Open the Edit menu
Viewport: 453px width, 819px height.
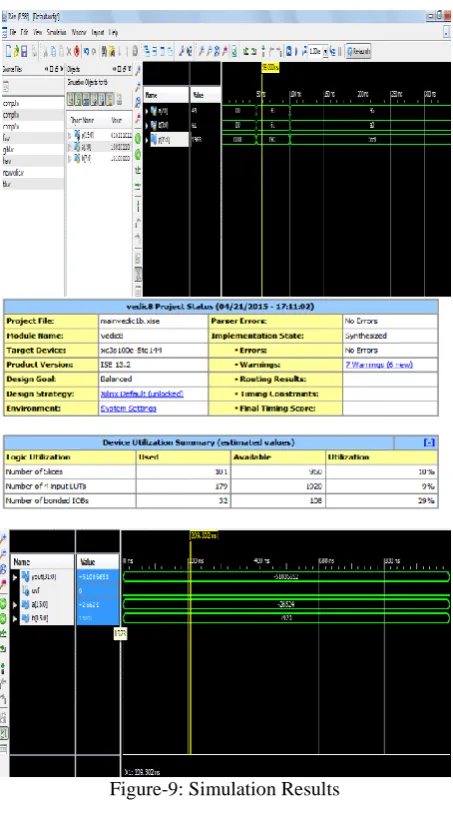(x=24, y=32)
